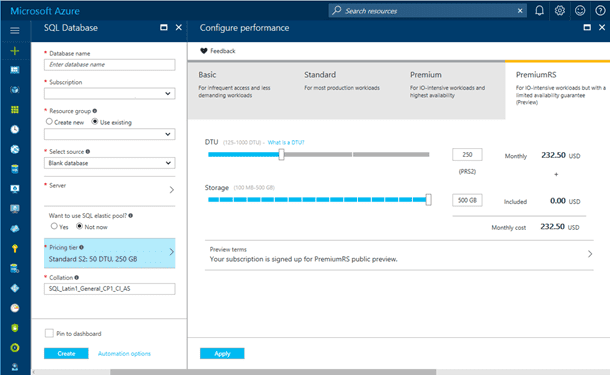The width and height of the screenshot is (610, 375).
Task: Click info icon beside SQL elastic pool question
Action: [131, 216]
